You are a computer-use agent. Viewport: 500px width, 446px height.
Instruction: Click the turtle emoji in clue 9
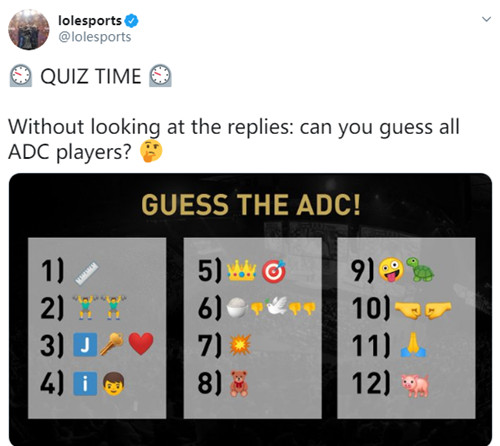point(421,269)
